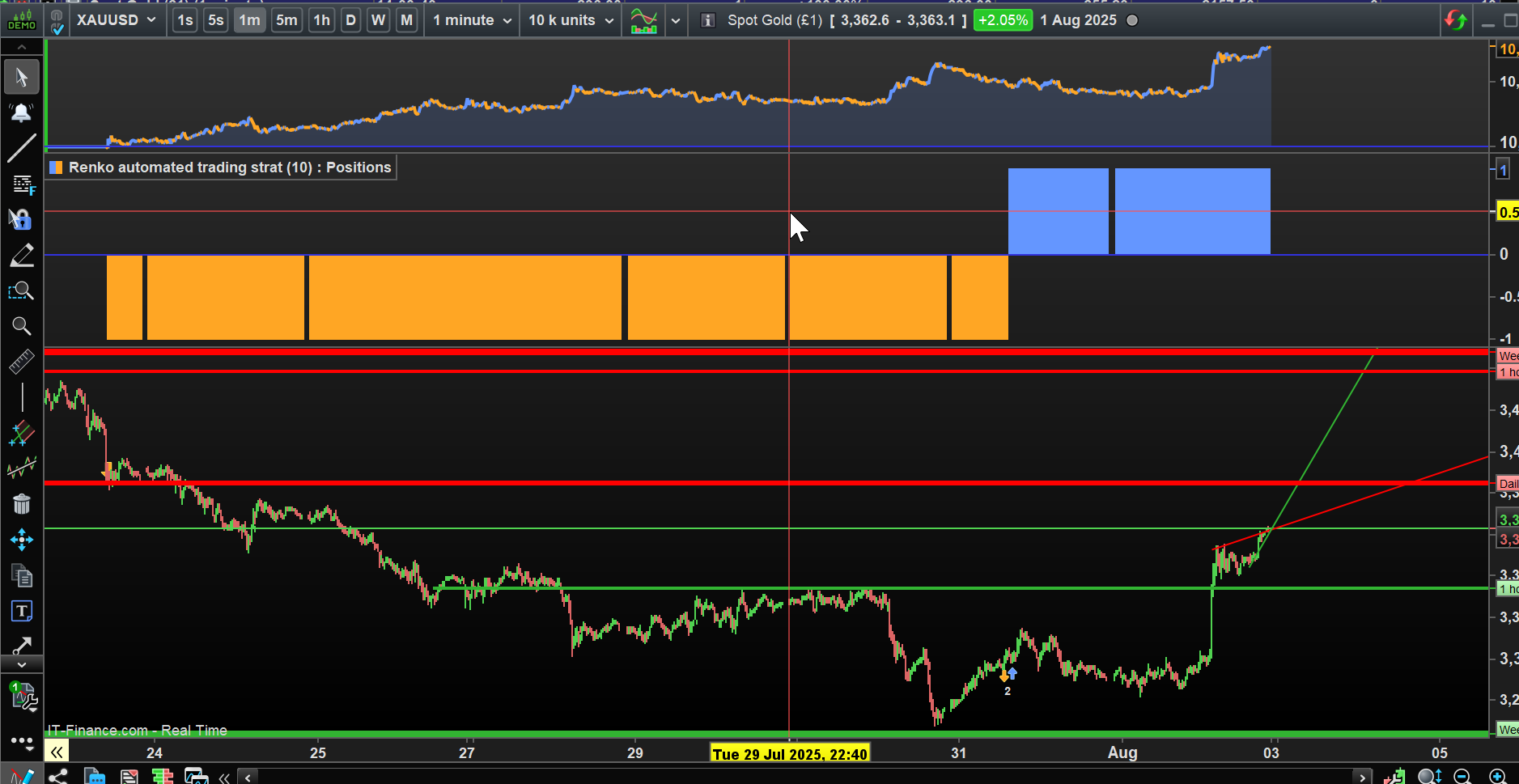Expand more drawing tools with the down chevron
The width and height of the screenshot is (1519, 784).
pyautogui.click(x=22, y=665)
